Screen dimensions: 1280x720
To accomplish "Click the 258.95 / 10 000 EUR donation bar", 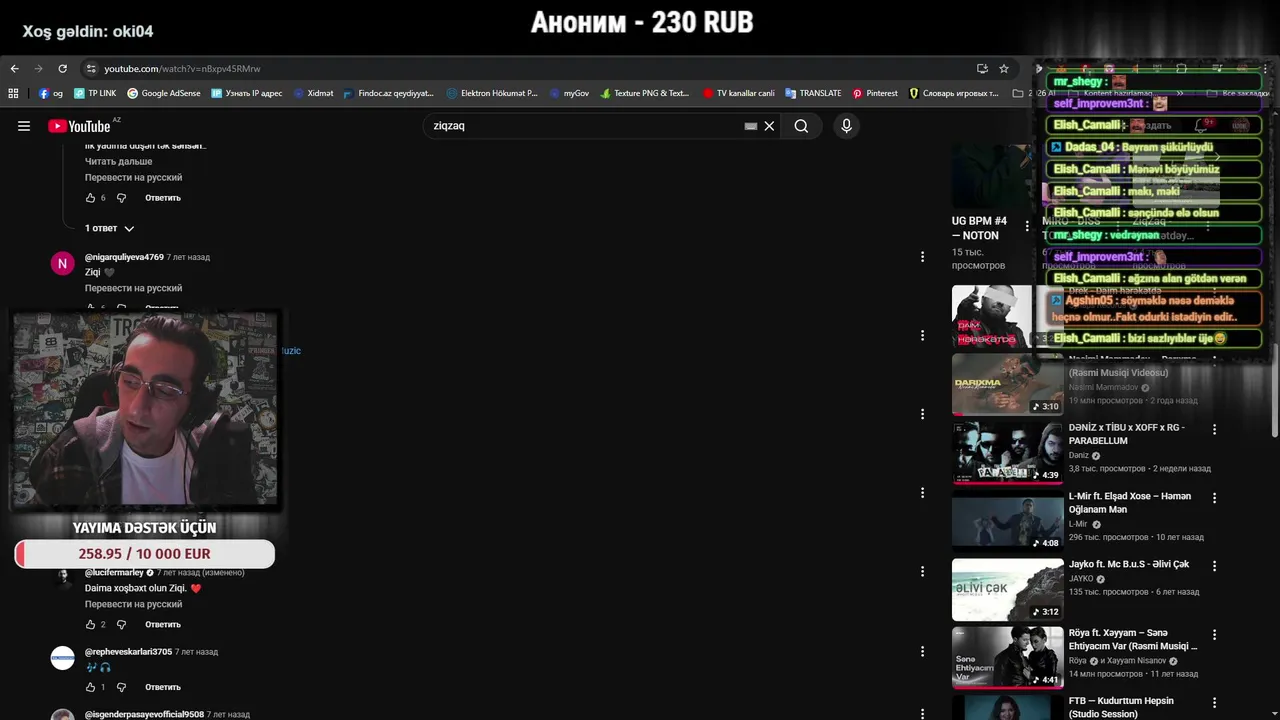I will pos(145,554).
